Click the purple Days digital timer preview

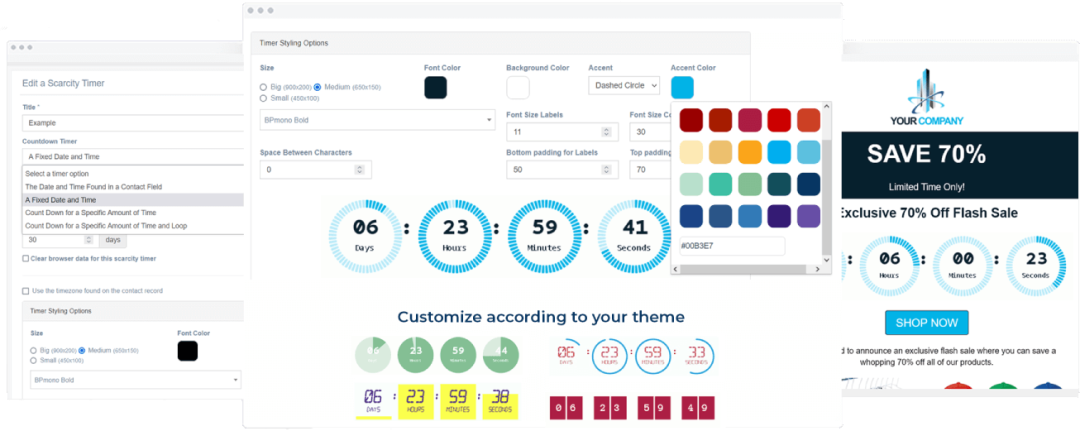(373, 401)
